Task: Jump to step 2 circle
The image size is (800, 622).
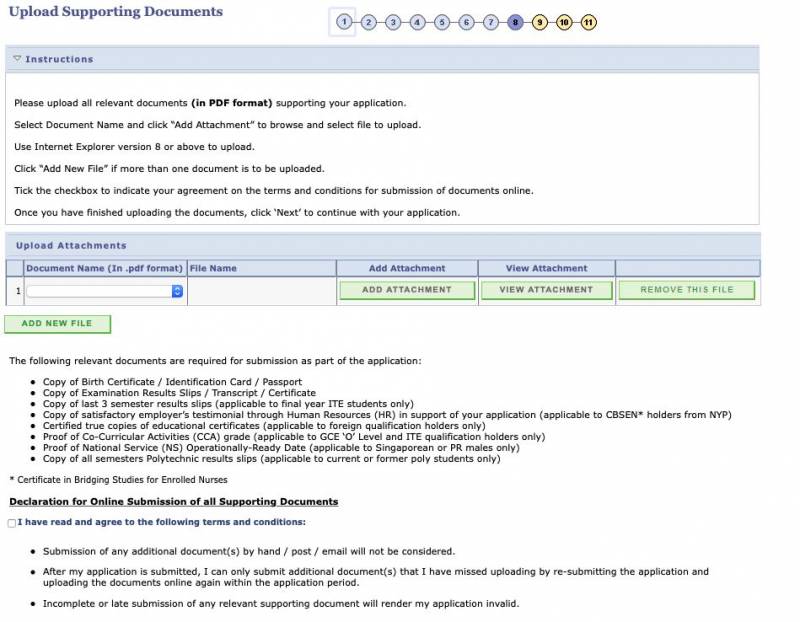Action: pyautogui.click(x=368, y=22)
